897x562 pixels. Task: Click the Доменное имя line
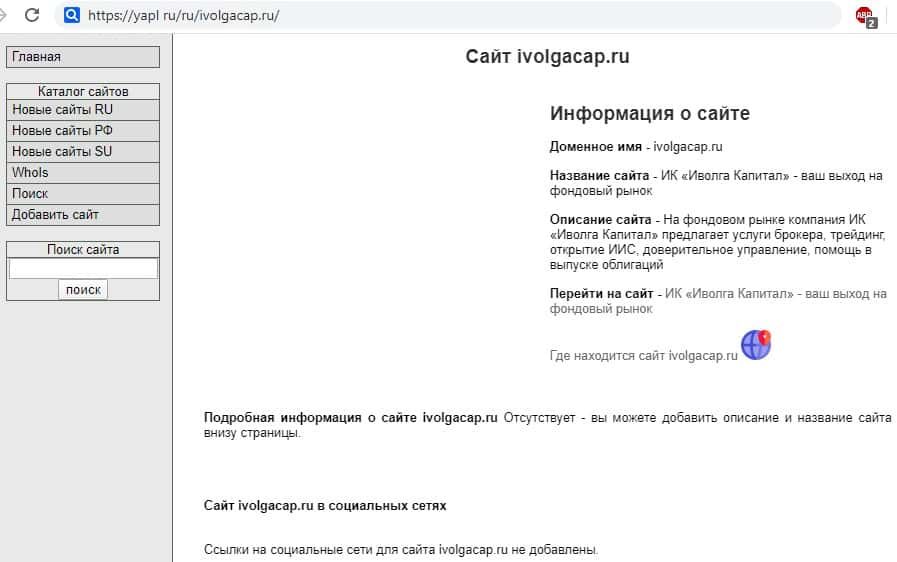coord(636,147)
